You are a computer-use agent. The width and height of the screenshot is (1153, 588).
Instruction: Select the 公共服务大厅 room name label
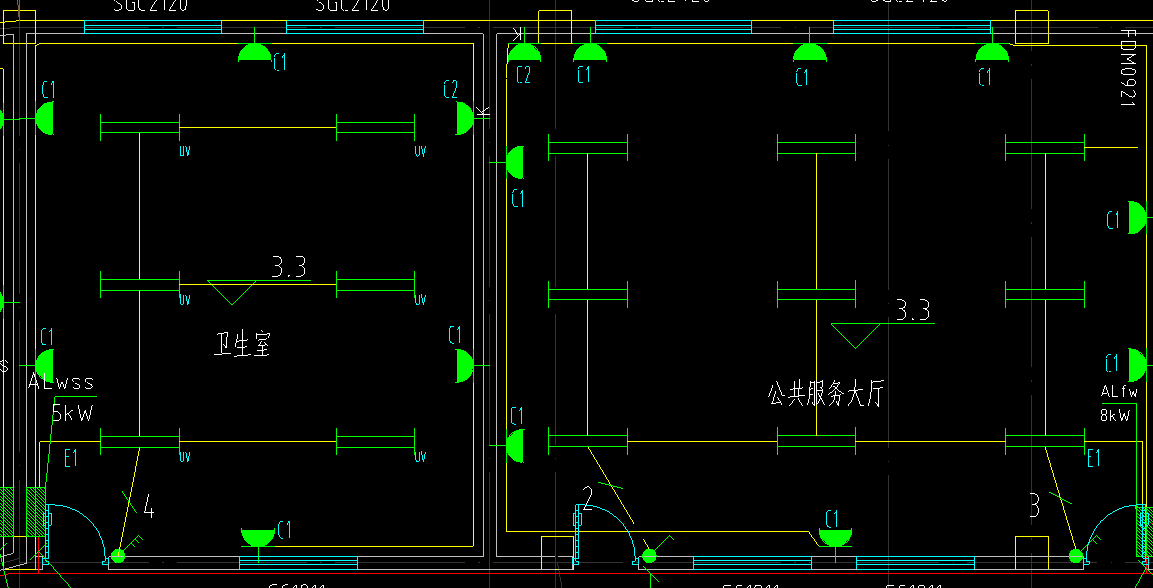tap(824, 395)
